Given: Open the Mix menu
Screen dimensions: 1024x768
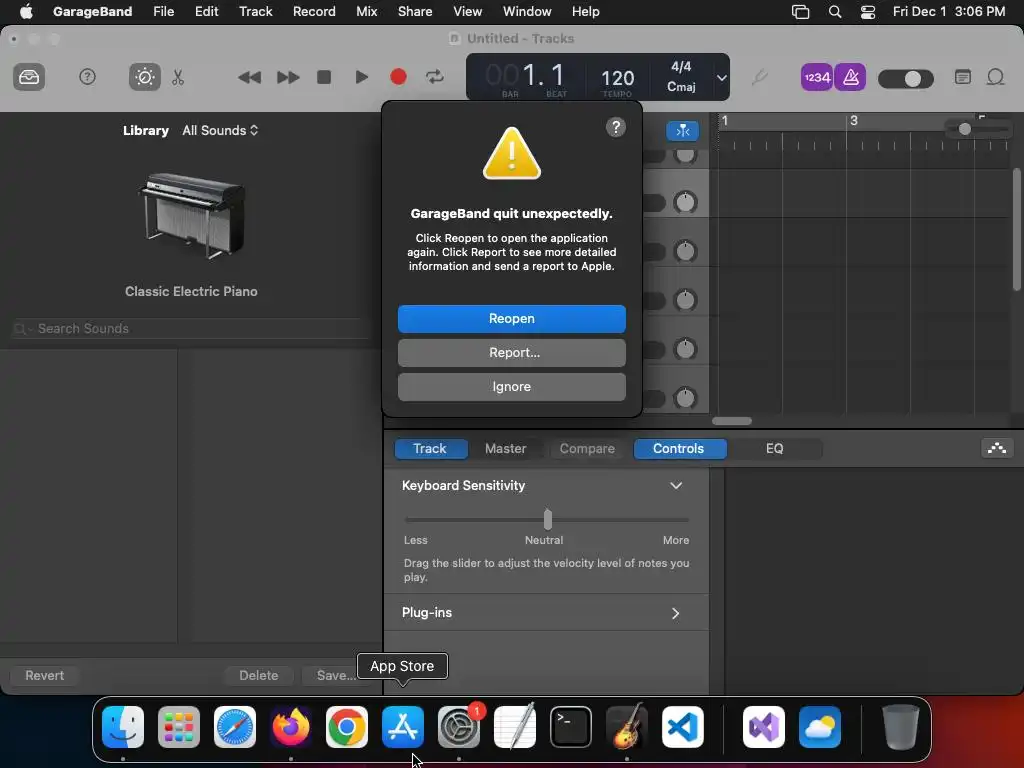Looking at the screenshot, I should pyautogui.click(x=366, y=12).
